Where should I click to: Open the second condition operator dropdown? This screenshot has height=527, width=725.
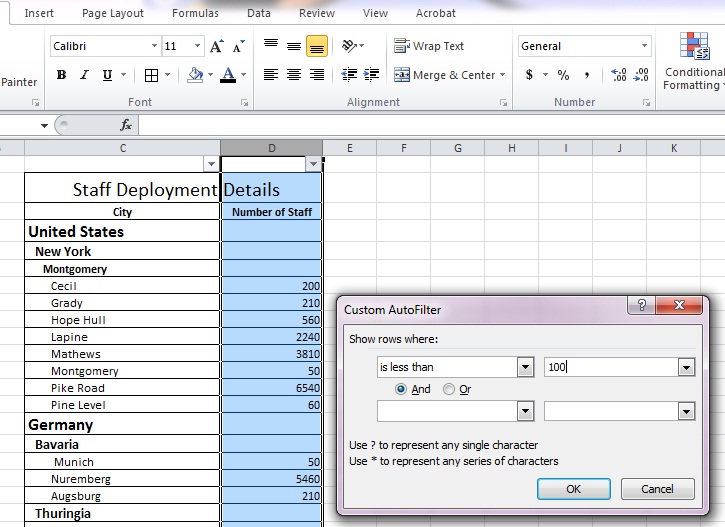525,411
